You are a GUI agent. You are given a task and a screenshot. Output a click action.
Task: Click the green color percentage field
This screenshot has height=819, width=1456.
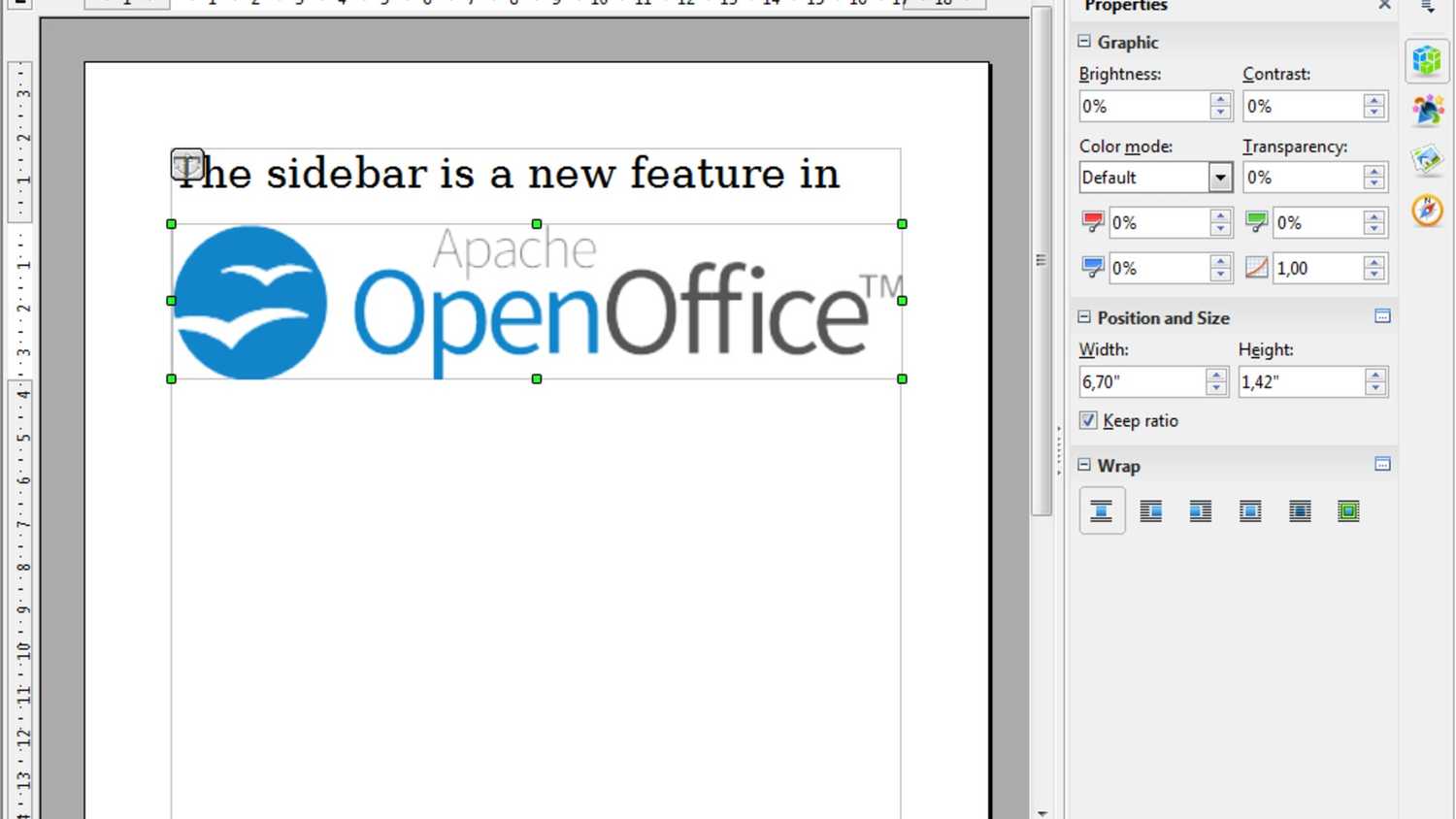click(x=1319, y=222)
